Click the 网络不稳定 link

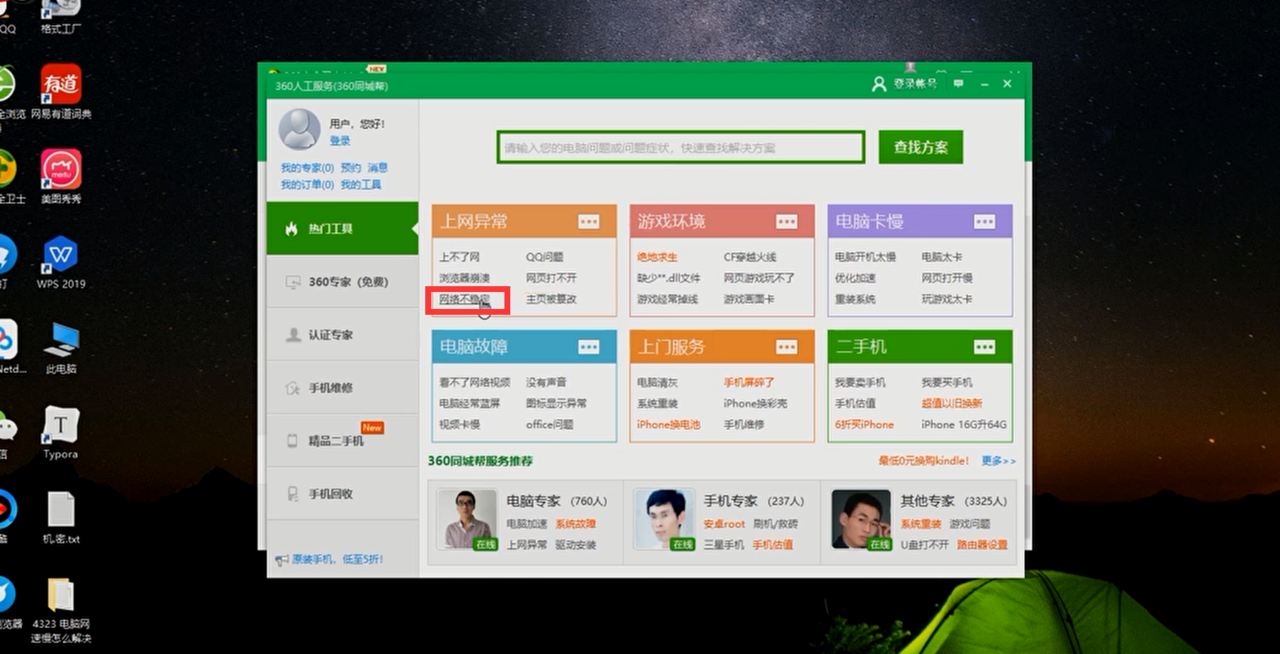pyautogui.click(x=465, y=299)
